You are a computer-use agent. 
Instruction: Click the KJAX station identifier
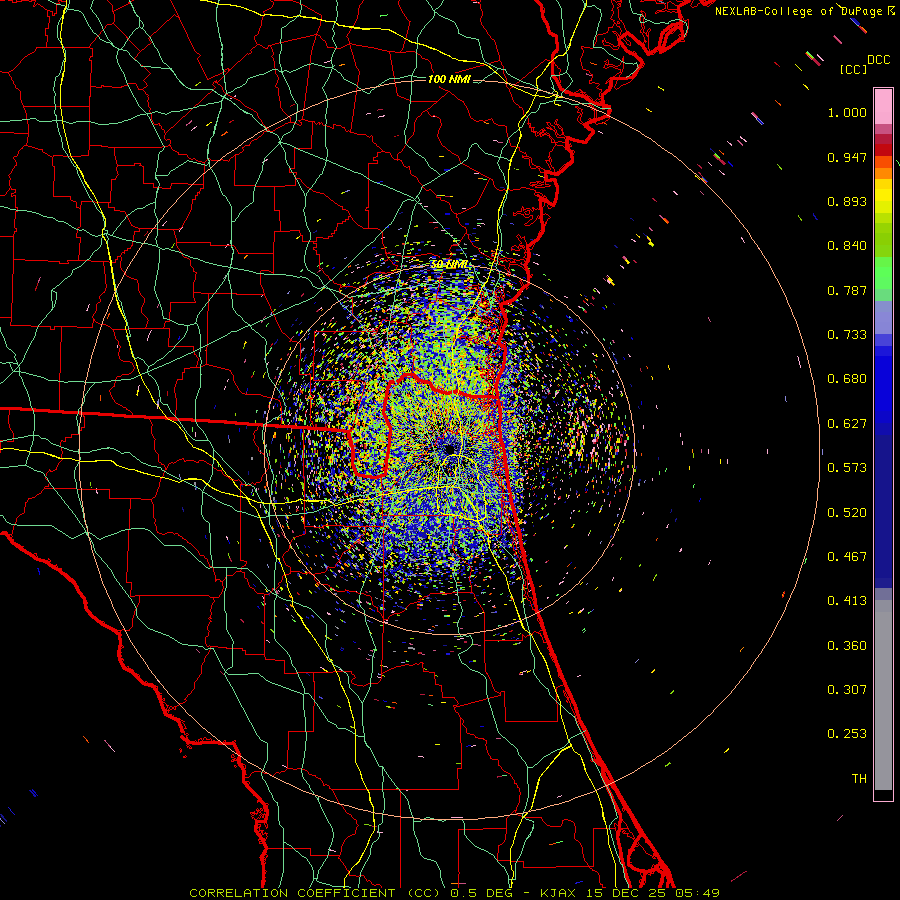(557, 893)
